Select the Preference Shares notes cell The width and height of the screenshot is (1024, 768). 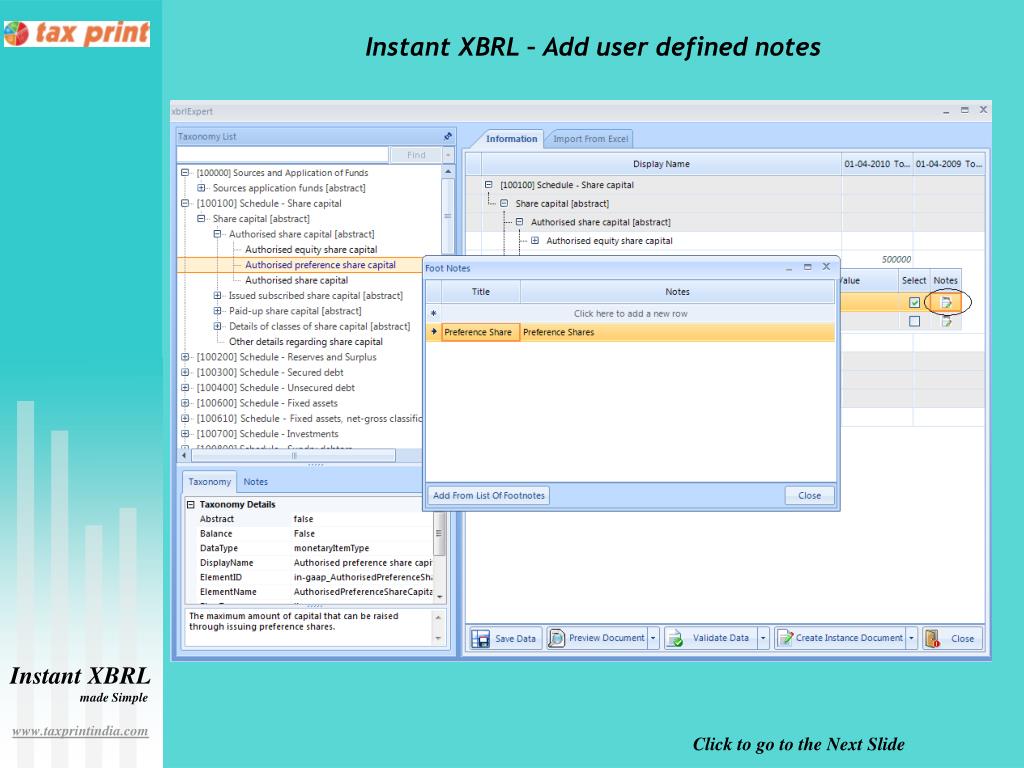pyautogui.click(x=677, y=332)
